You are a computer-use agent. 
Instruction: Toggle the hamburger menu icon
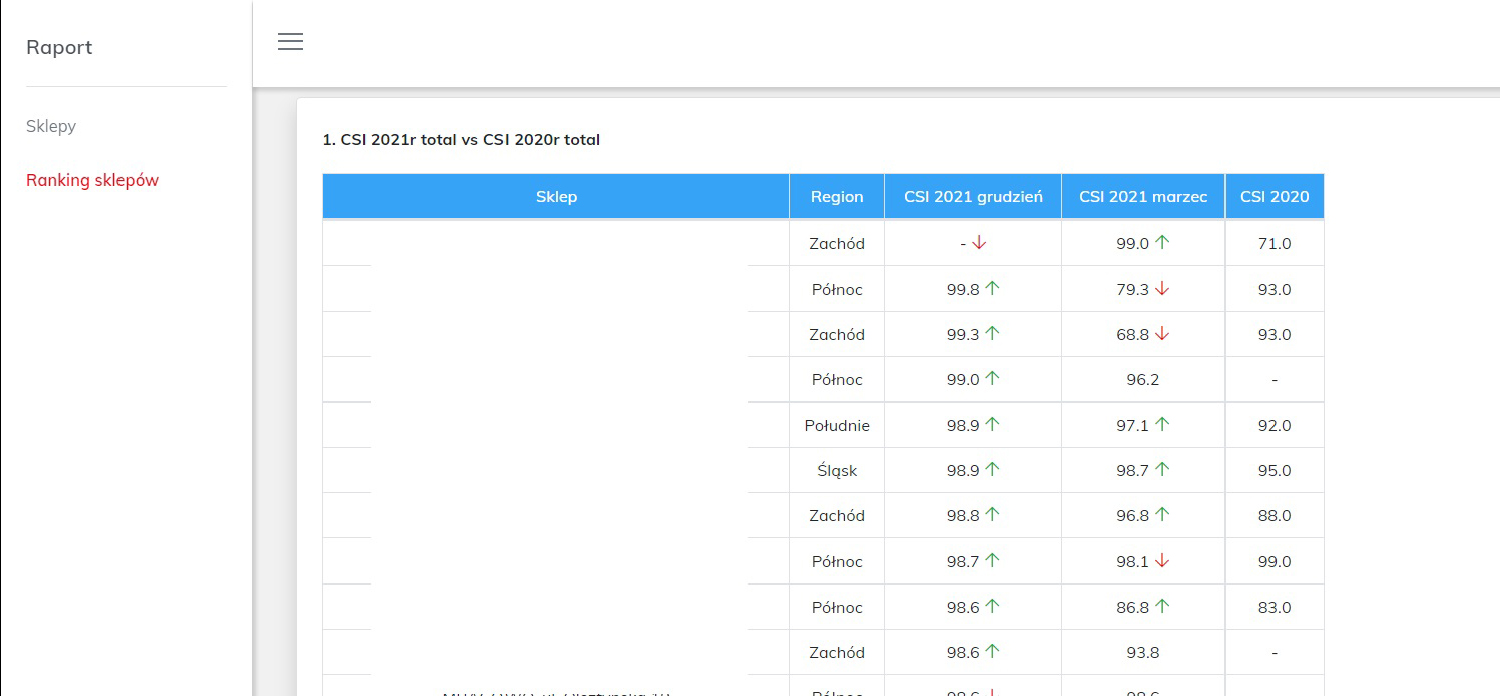coord(290,42)
